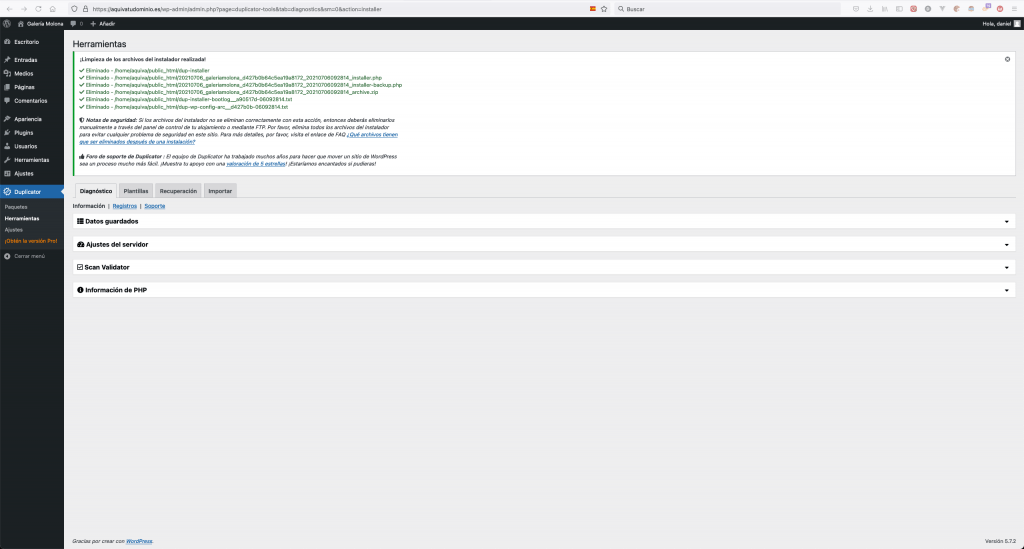Image resolution: width=1024 pixels, height=549 pixels.
Task: Open Paquetes under Duplicator
Action: 16,207
